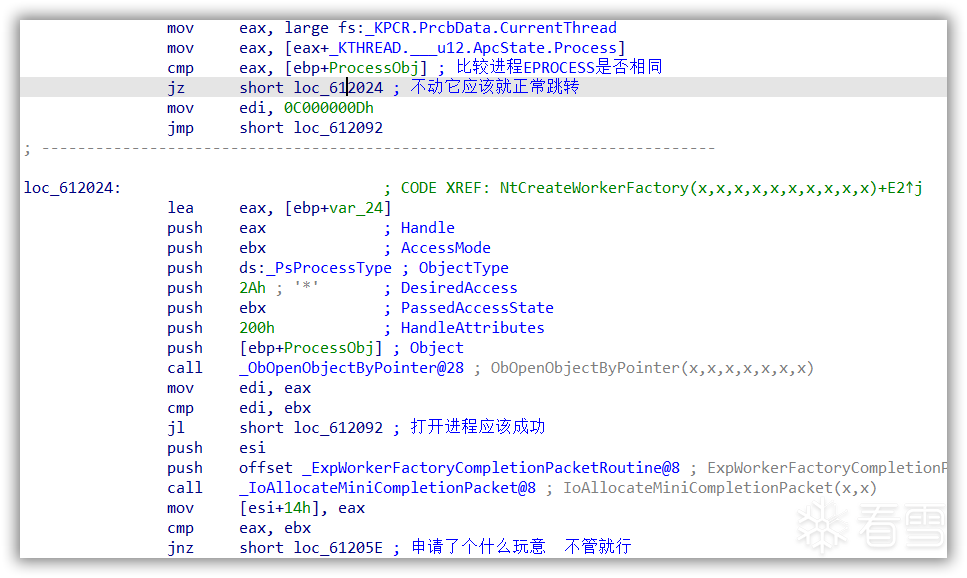Select offset _ExpWorkerFactoryCompletionPacketRoutine@8 operand
Viewport: 967px width, 578px height.
pos(459,468)
